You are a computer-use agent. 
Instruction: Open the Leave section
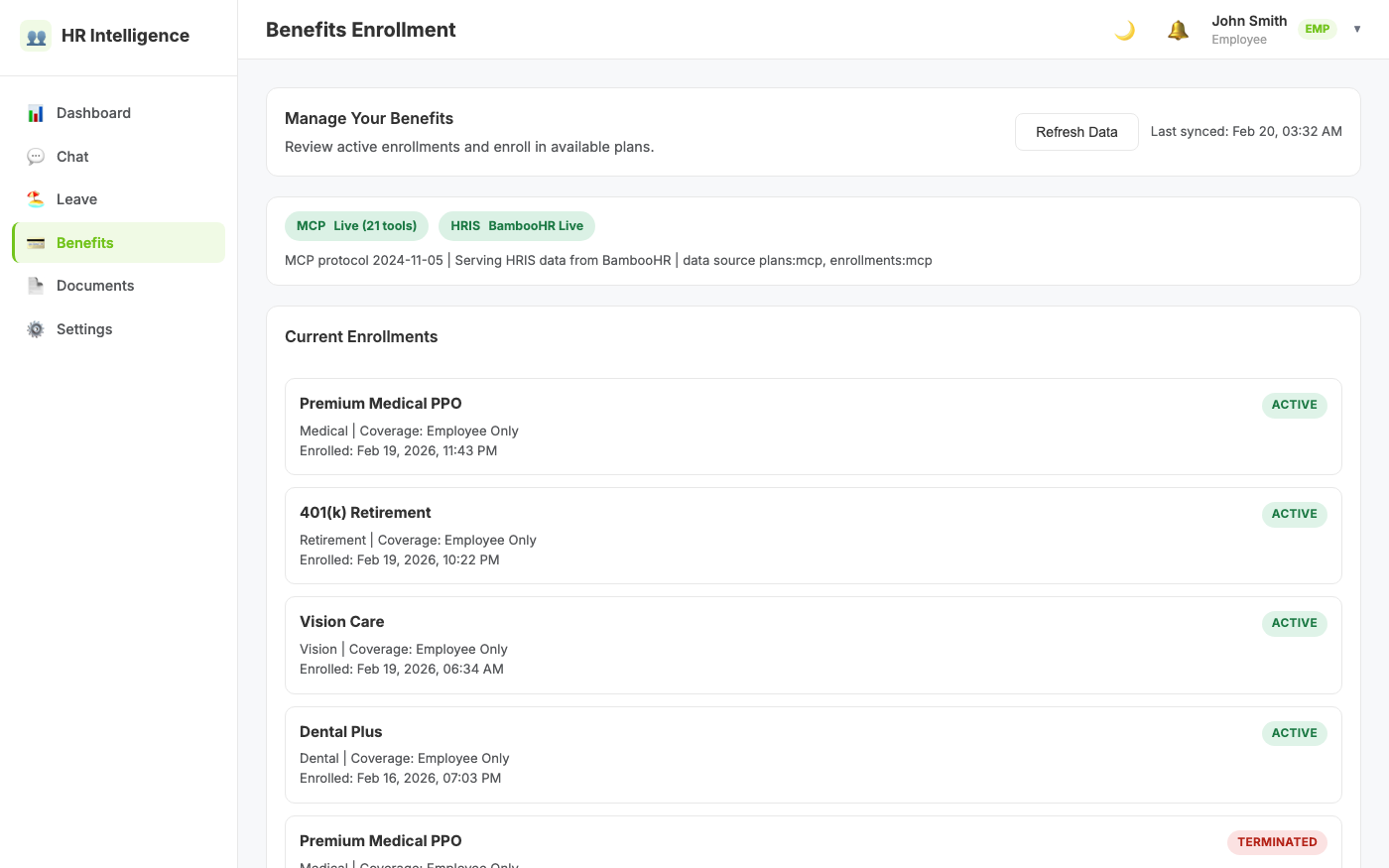click(x=119, y=199)
